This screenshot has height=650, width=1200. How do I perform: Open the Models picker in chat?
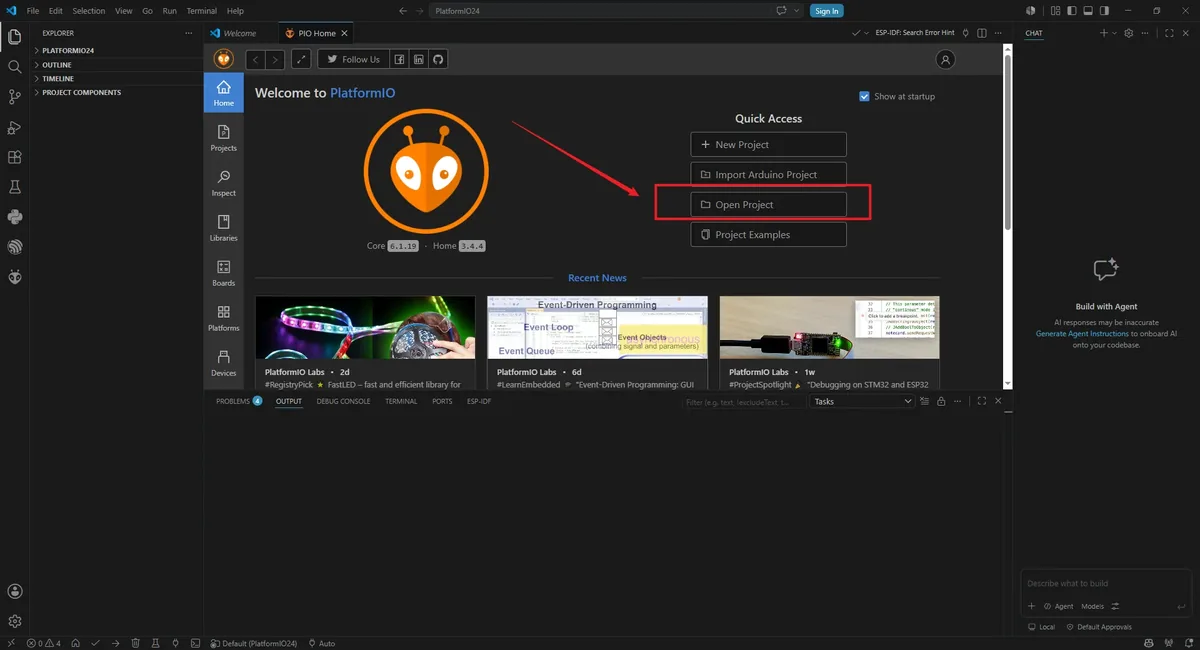click(1092, 606)
